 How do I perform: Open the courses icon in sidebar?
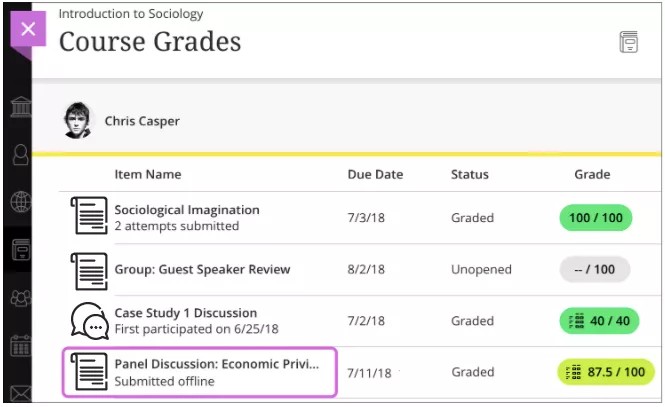(20, 249)
